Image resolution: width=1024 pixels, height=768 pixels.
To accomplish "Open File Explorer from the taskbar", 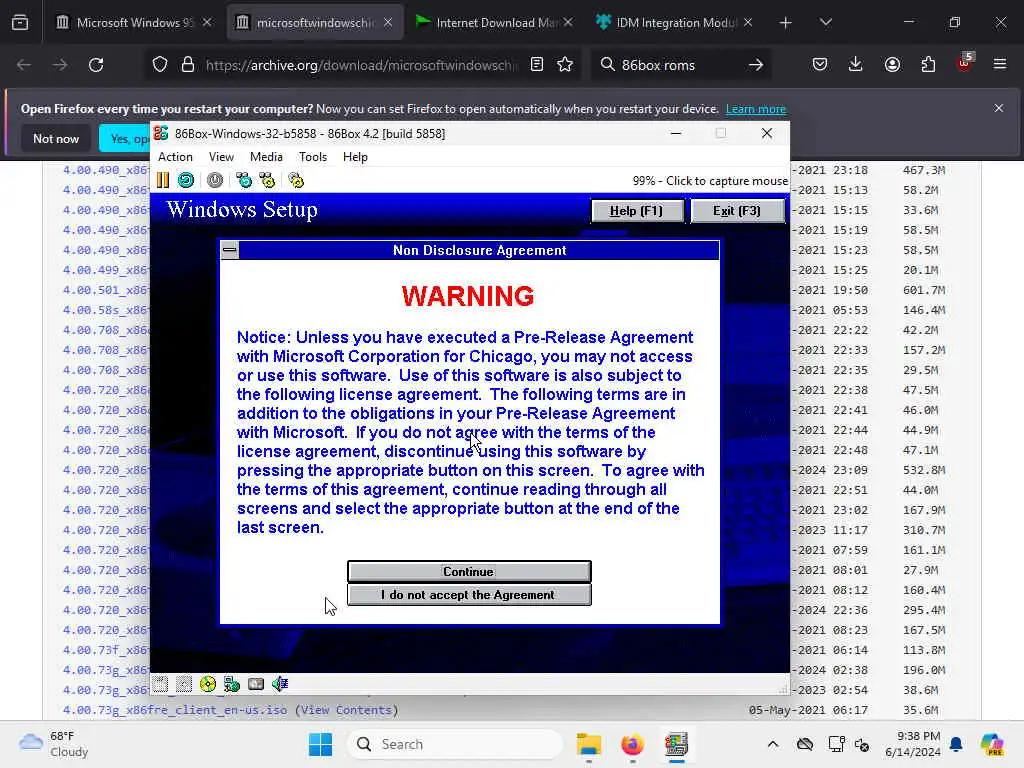I will click(588, 744).
